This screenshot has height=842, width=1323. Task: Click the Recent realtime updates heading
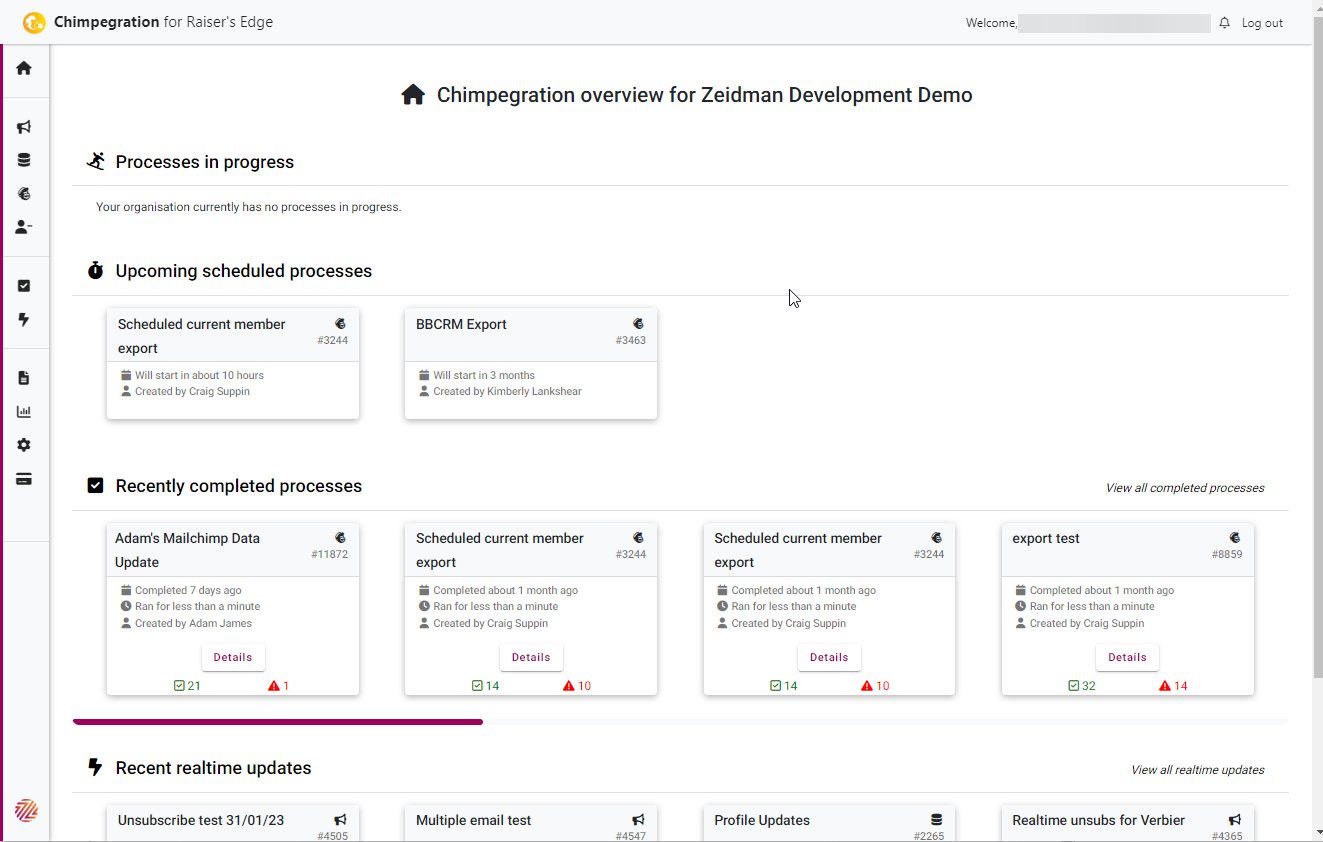click(x=214, y=768)
